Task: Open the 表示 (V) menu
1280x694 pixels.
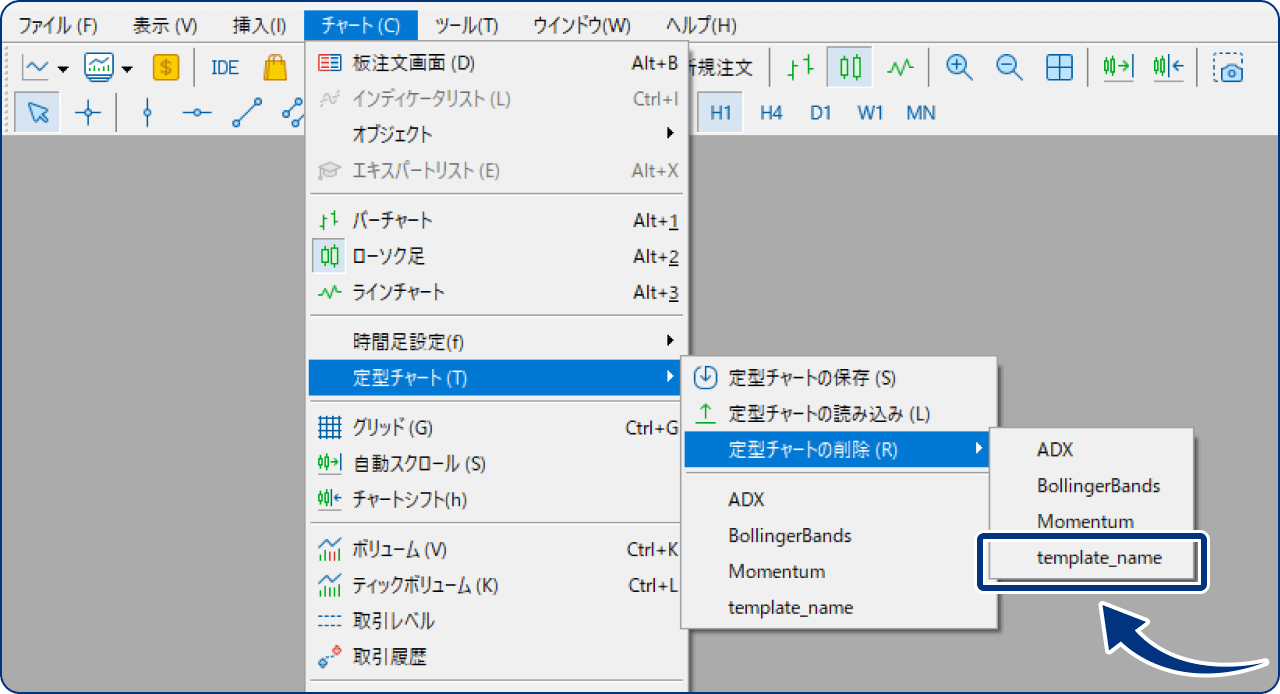Action: coord(165,25)
